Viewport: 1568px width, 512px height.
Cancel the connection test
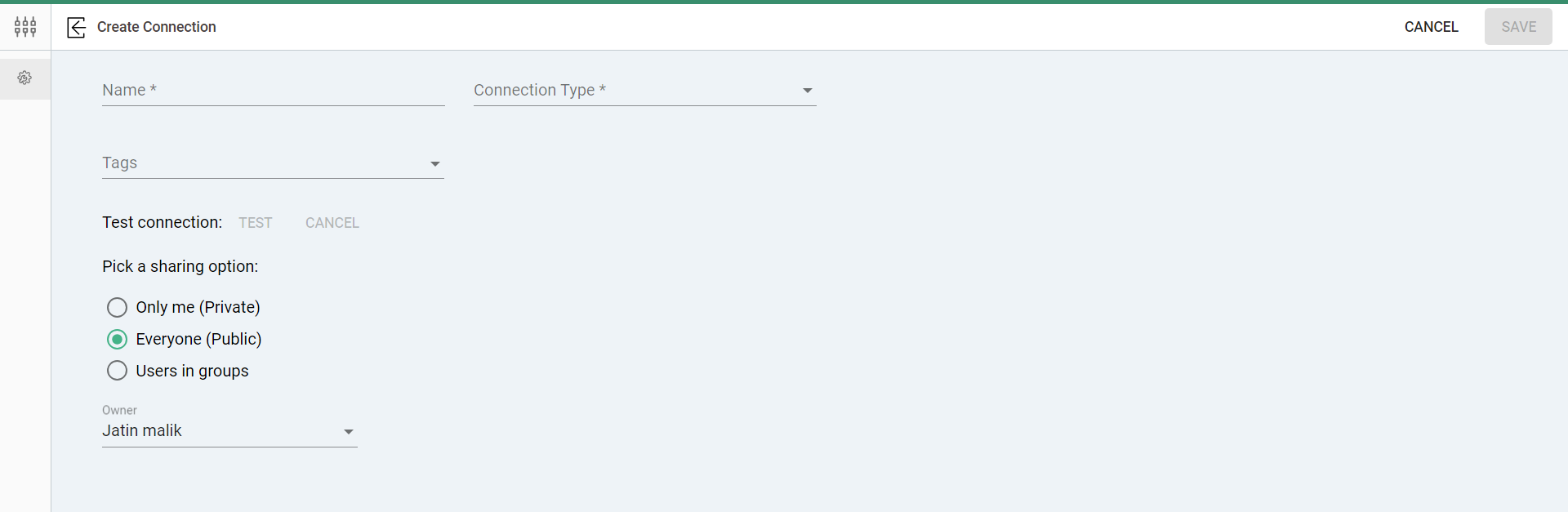(x=332, y=223)
